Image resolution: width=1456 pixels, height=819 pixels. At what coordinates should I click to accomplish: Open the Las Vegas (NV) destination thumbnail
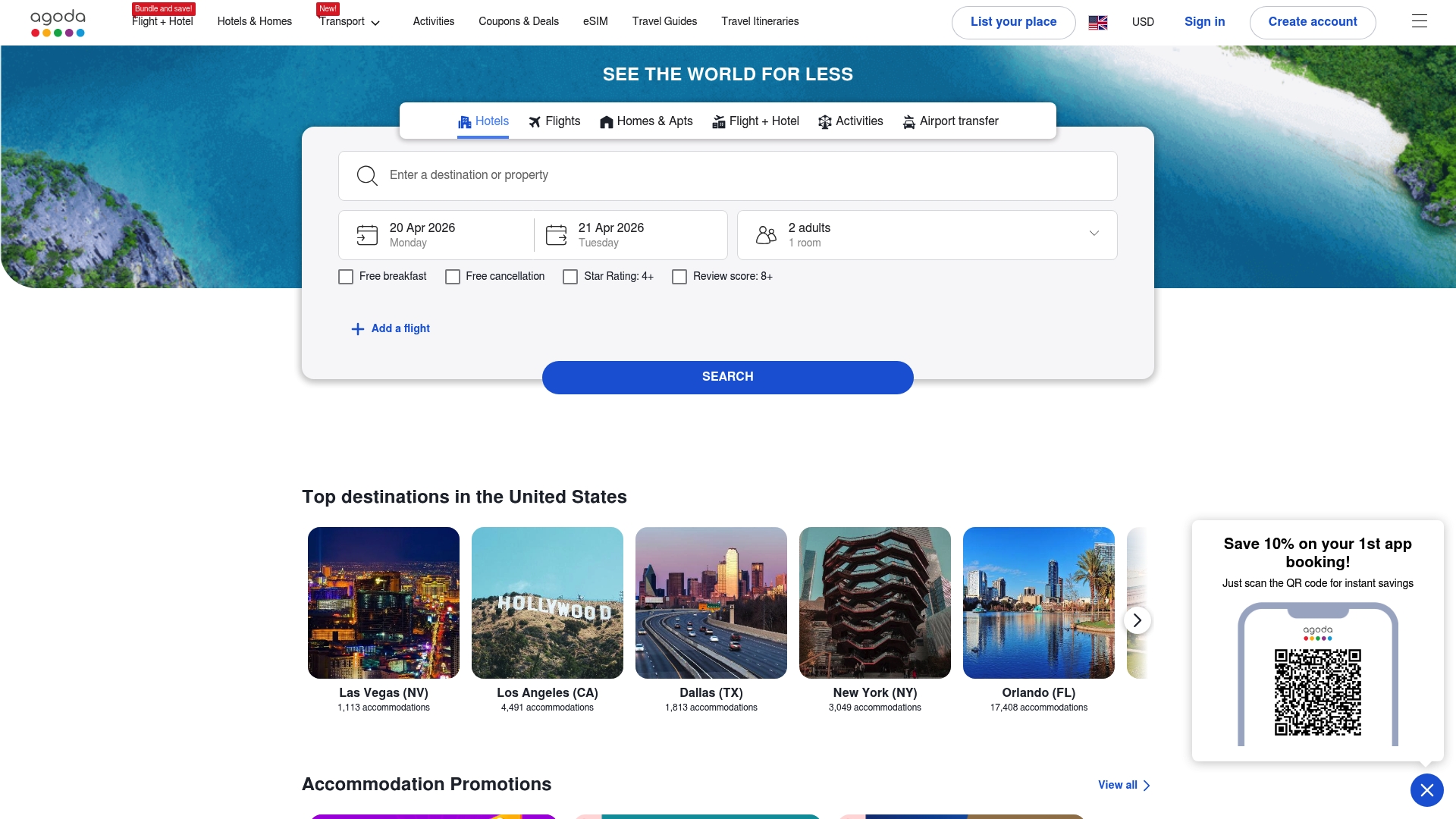coord(383,603)
